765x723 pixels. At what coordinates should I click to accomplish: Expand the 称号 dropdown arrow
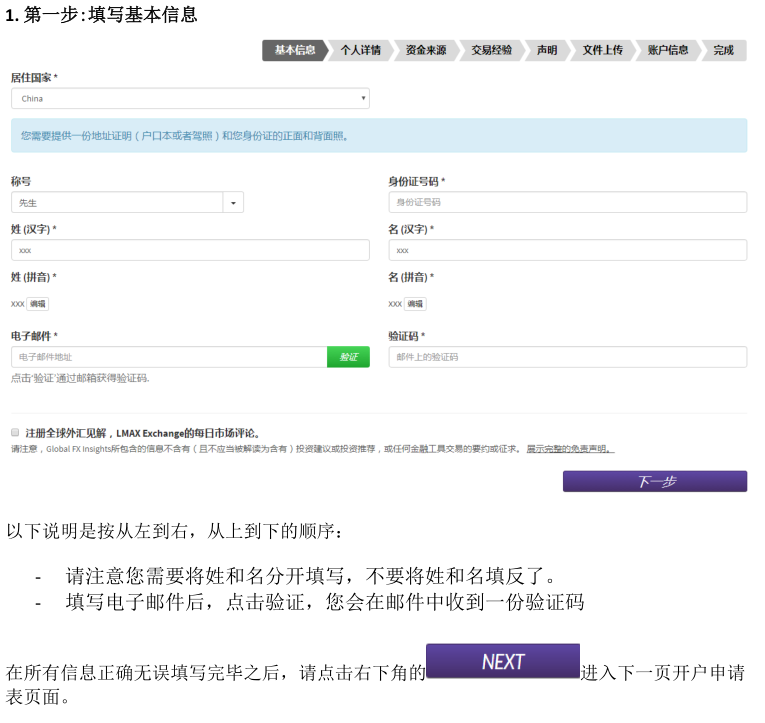coord(233,203)
